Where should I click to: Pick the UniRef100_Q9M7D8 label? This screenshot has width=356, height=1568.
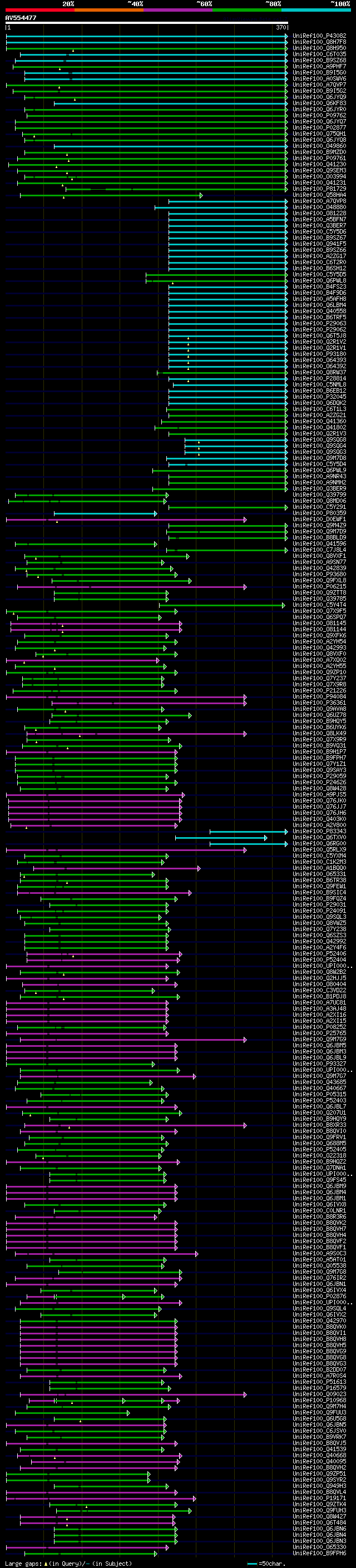[x=319, y=458]
